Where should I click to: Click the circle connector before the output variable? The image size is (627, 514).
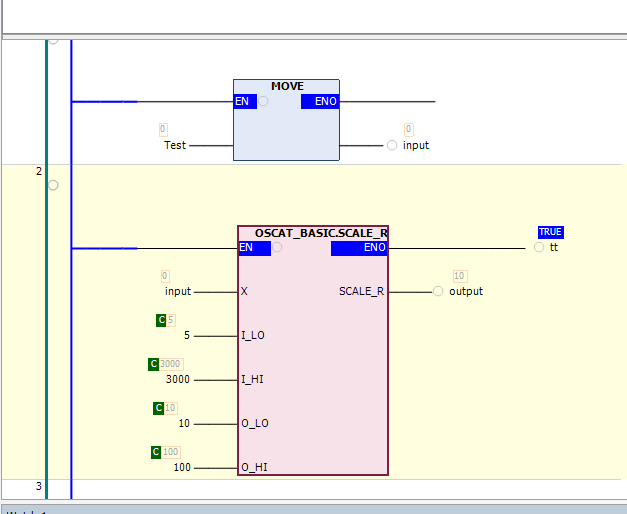coord(438,291)
